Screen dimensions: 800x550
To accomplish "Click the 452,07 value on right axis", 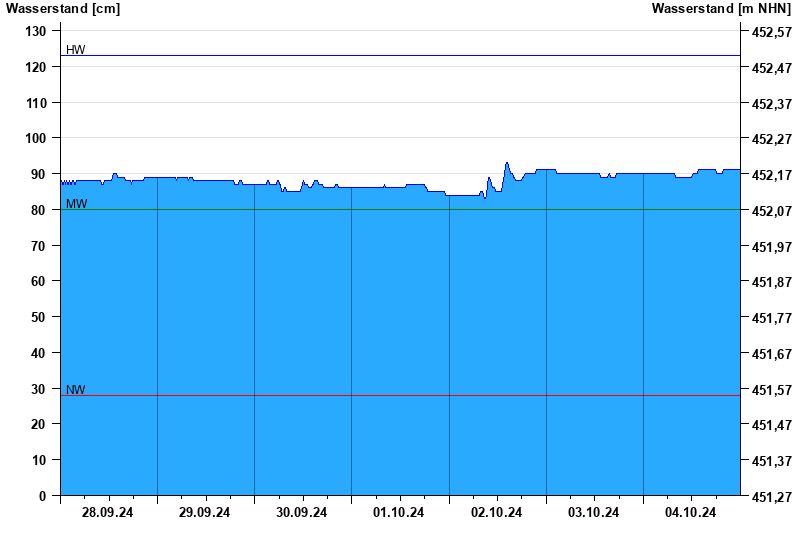I will 771,211.
